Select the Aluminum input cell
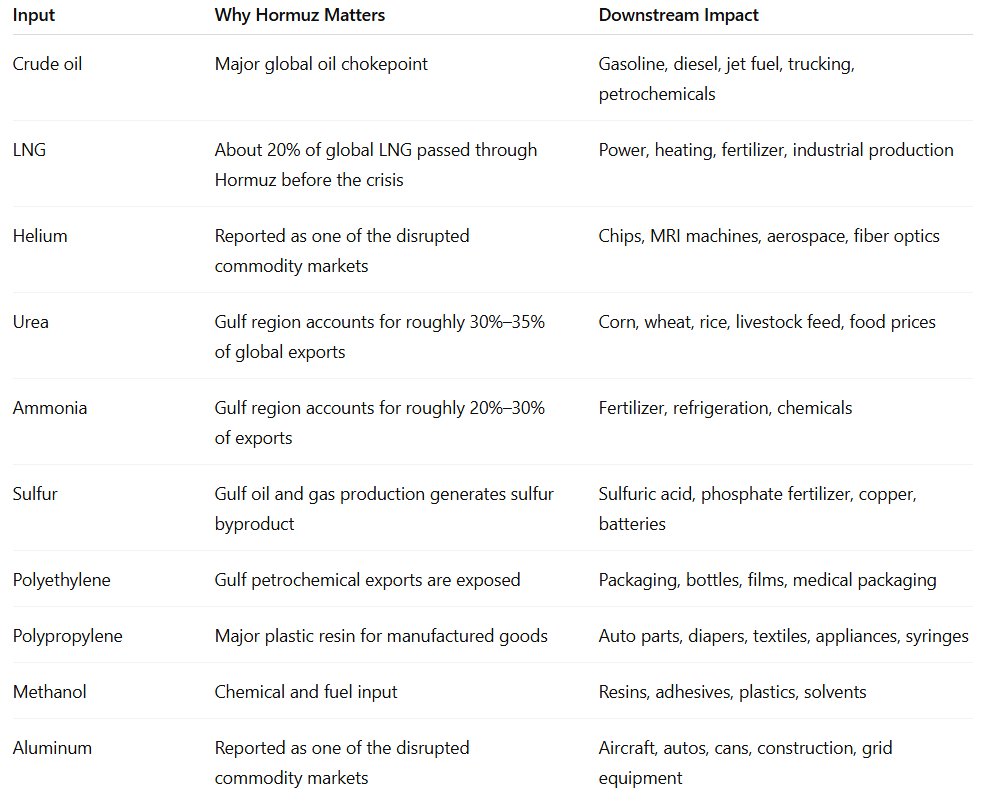Image resolution: width=984 pixels, height=810 pixels. pos(52,747)
